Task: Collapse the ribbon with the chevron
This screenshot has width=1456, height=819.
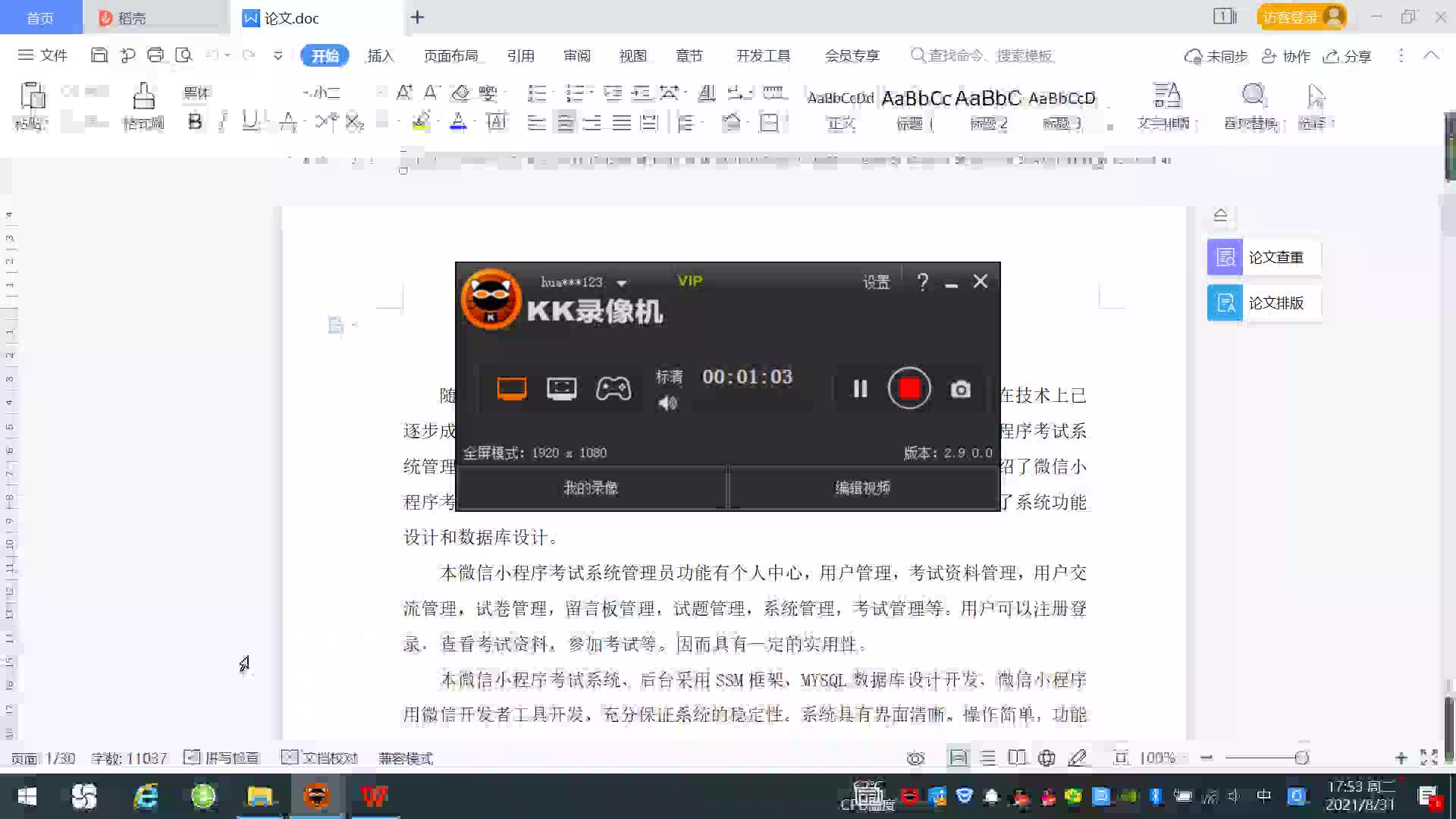Action: pos(1431,55)
